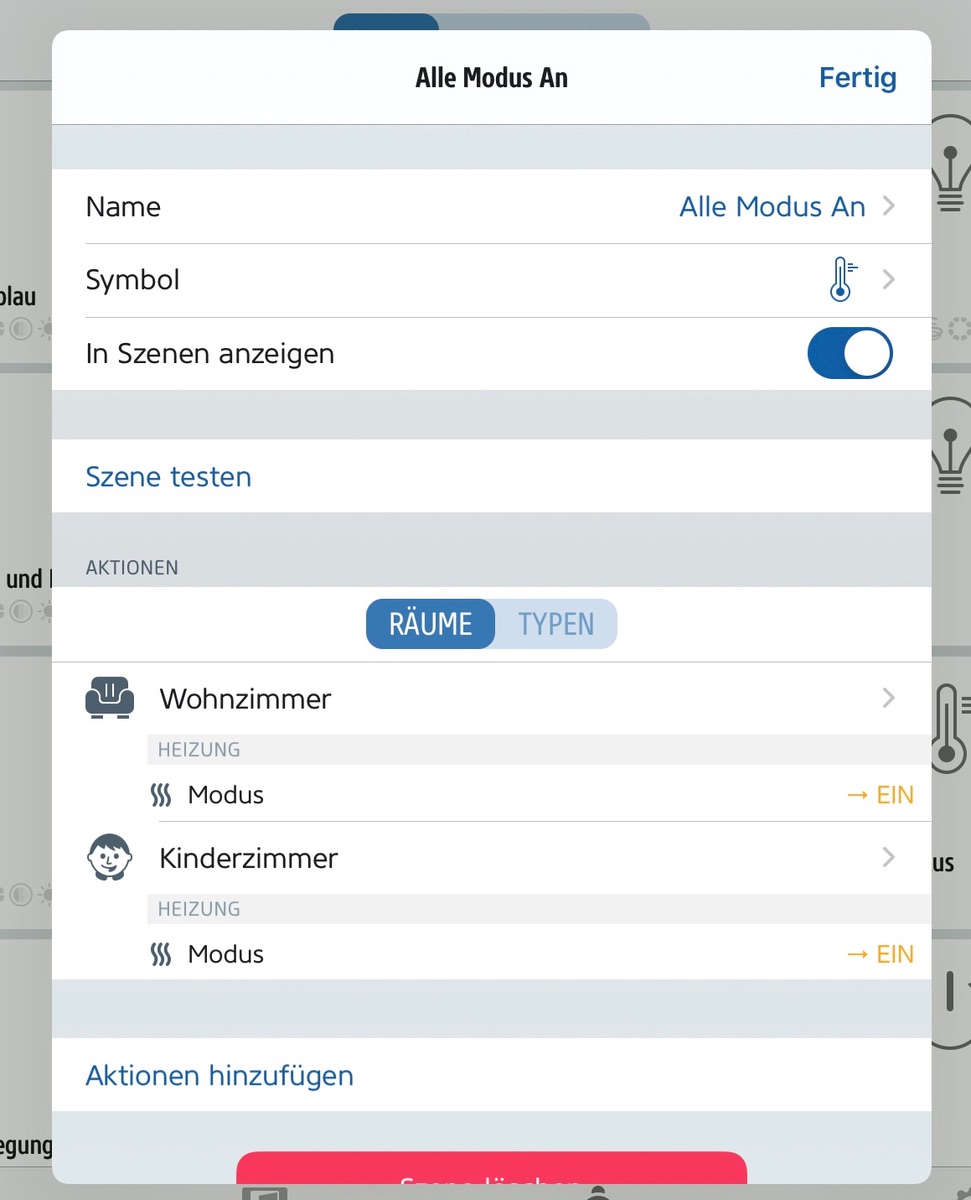Image resolution: width=971 pixels, height=1200 pixels.
Task: Expand the Wohnzimmer room chevron
Action: (x=888, y=698)
